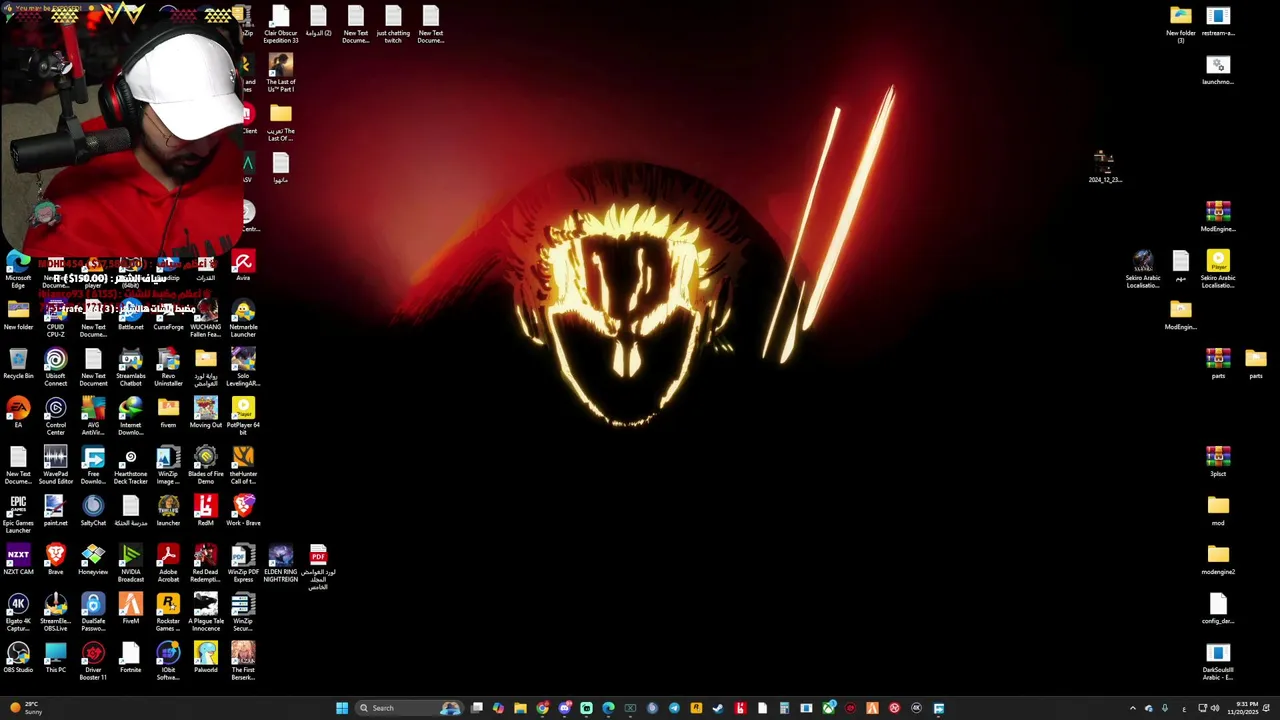1280x720 pixels.
Task: Select the parts WinRAR archive
Action: pyautogui.click(x=1218, y=363)
